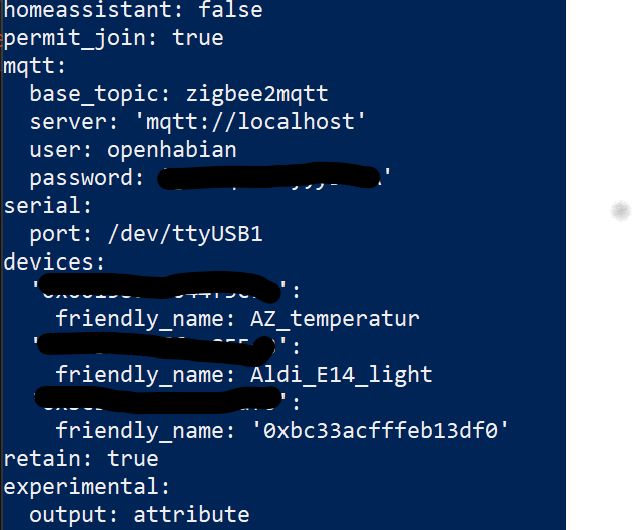Click the friendly name AZ_temperatur

point(335,319)
